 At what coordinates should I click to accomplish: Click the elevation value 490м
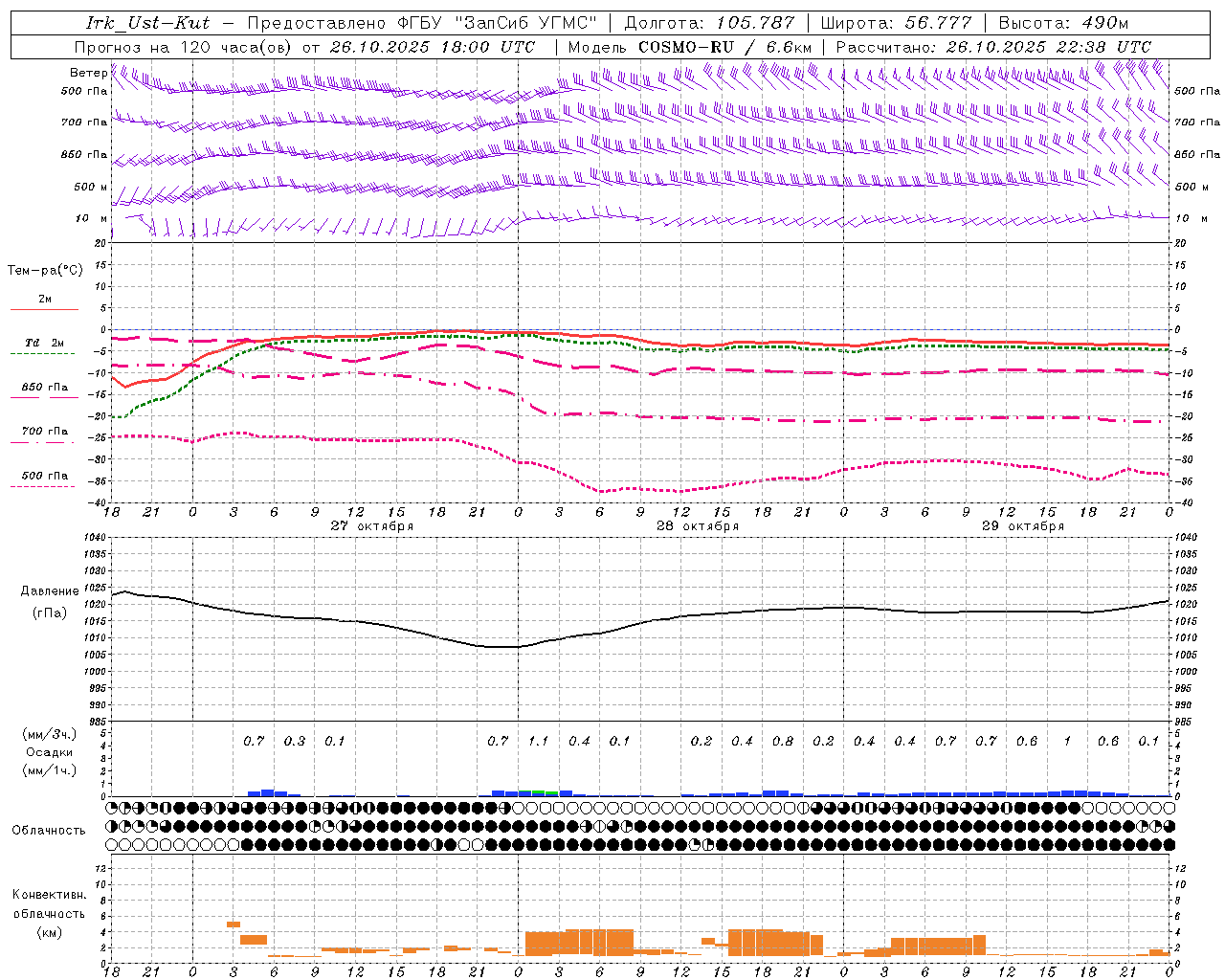point(1105,23)
